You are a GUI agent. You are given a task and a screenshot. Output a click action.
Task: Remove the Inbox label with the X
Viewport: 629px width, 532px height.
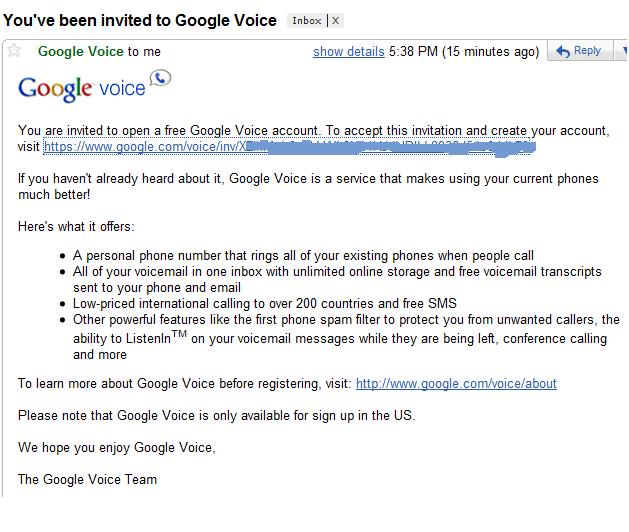point(335,21)
